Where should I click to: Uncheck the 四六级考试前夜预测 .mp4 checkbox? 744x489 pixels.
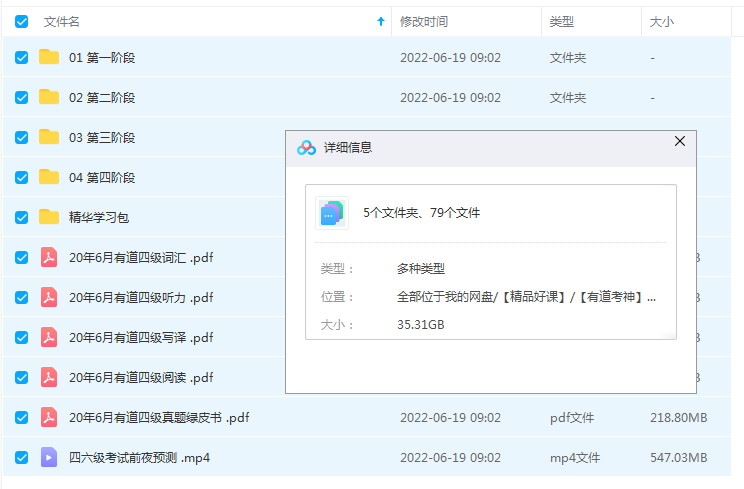coord(22,457)
